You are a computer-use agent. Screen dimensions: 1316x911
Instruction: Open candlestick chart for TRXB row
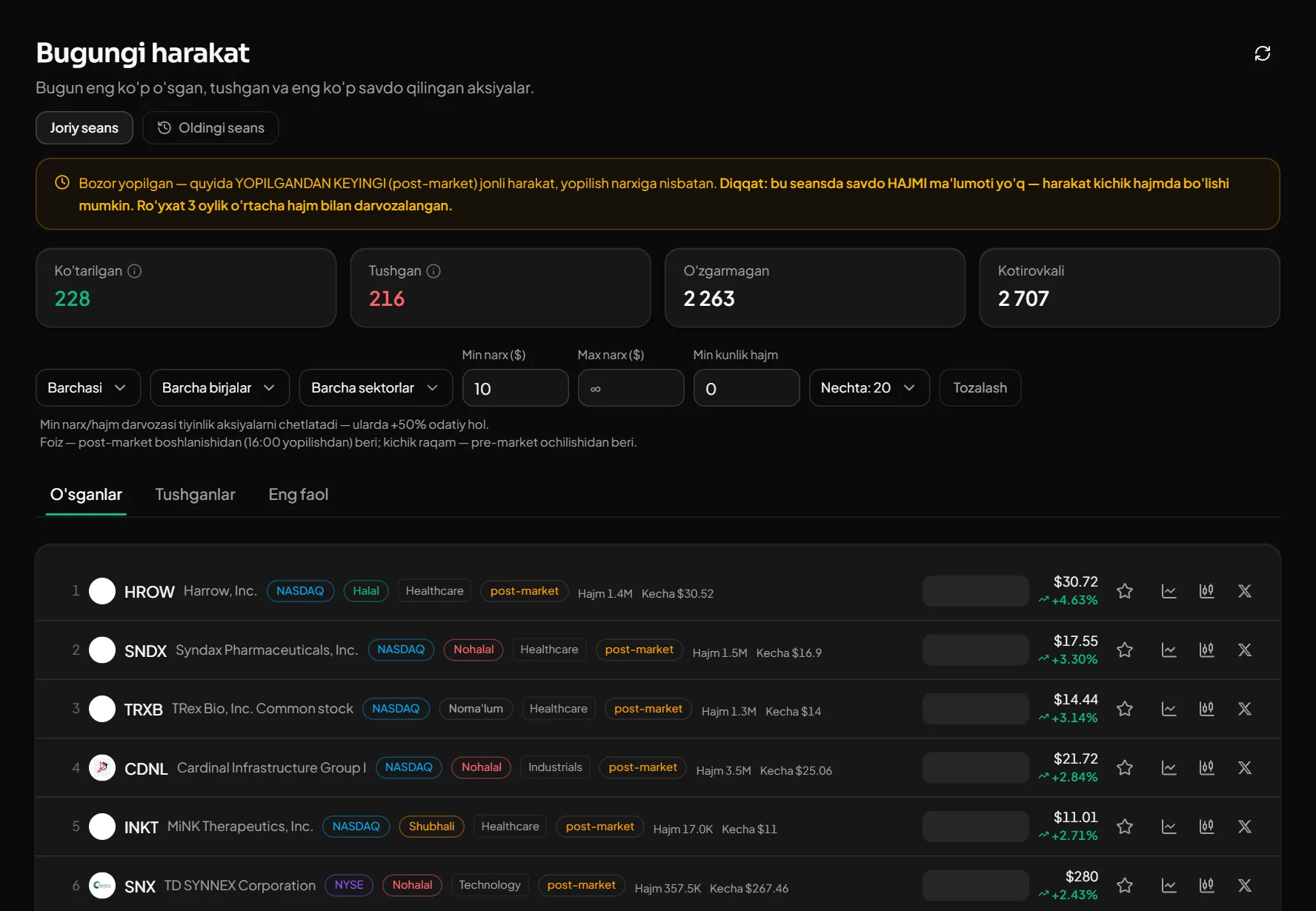pyautogui.click(x=1207, y=709)
